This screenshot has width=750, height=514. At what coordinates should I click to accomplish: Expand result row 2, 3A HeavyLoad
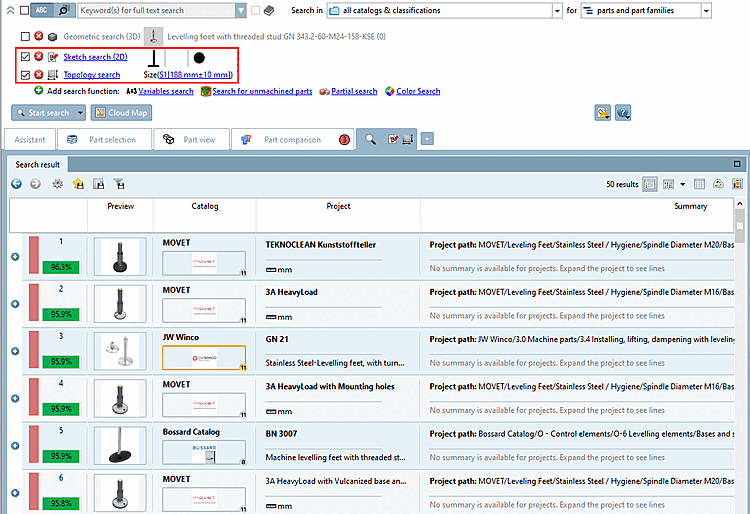point(15,304)
